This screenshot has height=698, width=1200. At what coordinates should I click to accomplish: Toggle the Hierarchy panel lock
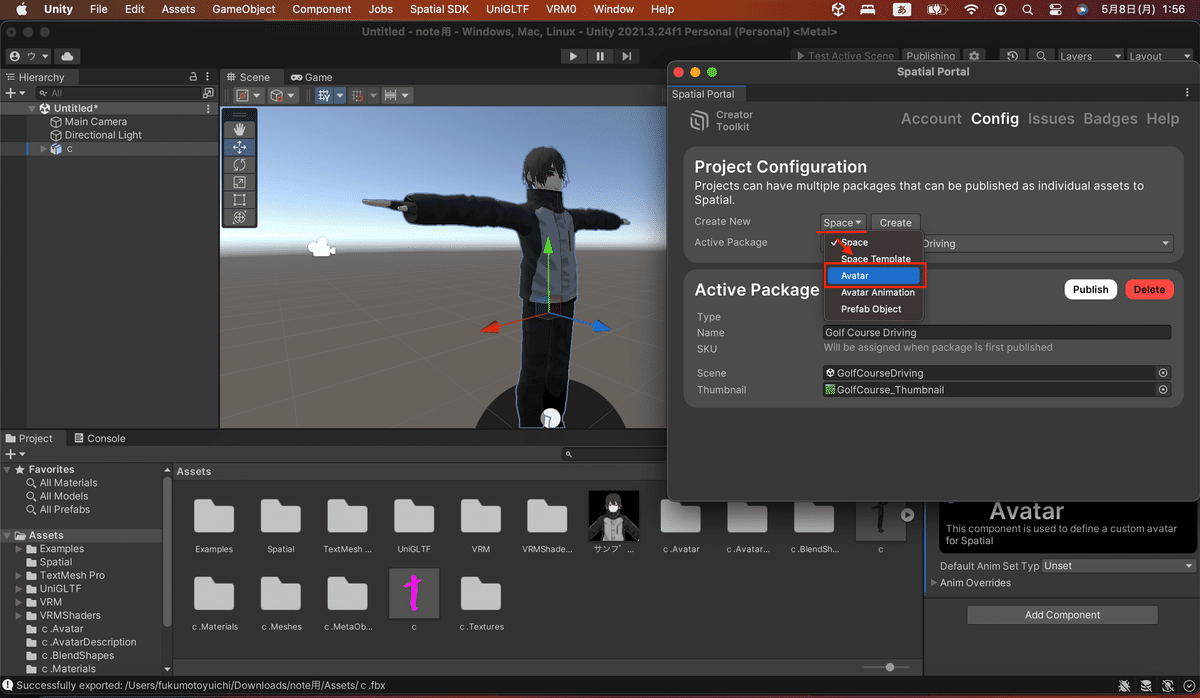click(193, 77)
